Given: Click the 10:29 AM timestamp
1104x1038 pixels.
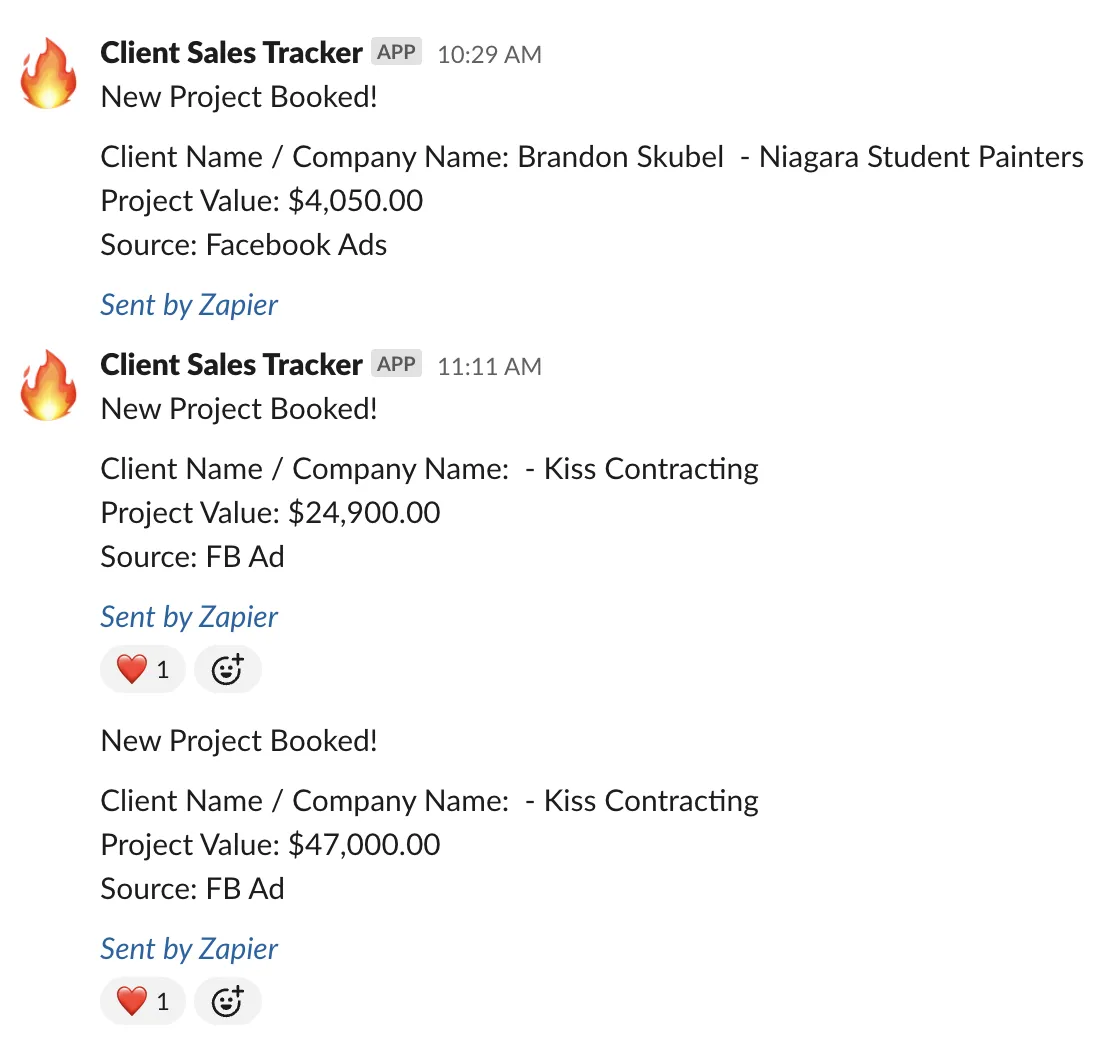Looking at the screenshot, I should tap(489, 54).
